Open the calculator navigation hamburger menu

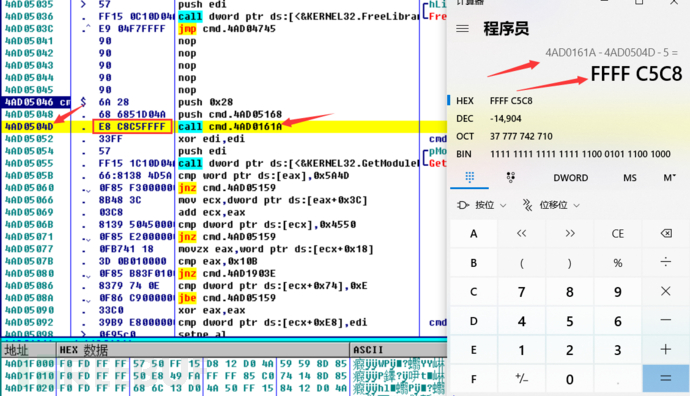pyautogui.click(x=462, y=29)
